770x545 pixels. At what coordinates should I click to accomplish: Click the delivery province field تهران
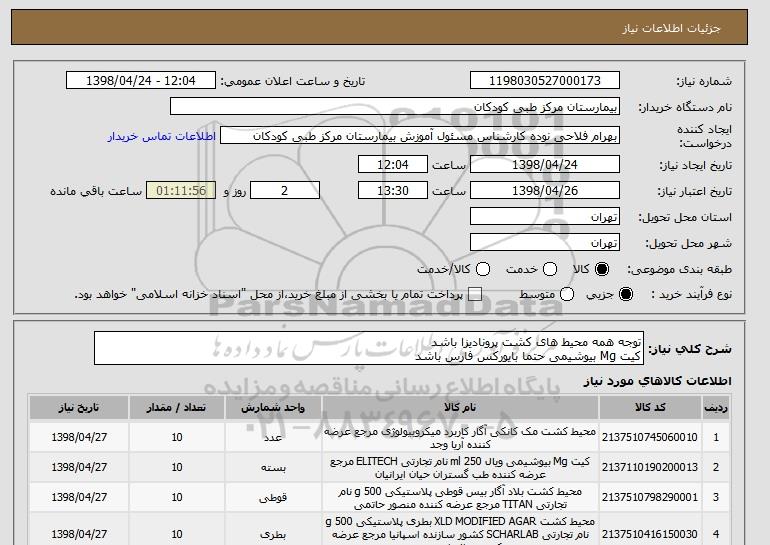545,217
